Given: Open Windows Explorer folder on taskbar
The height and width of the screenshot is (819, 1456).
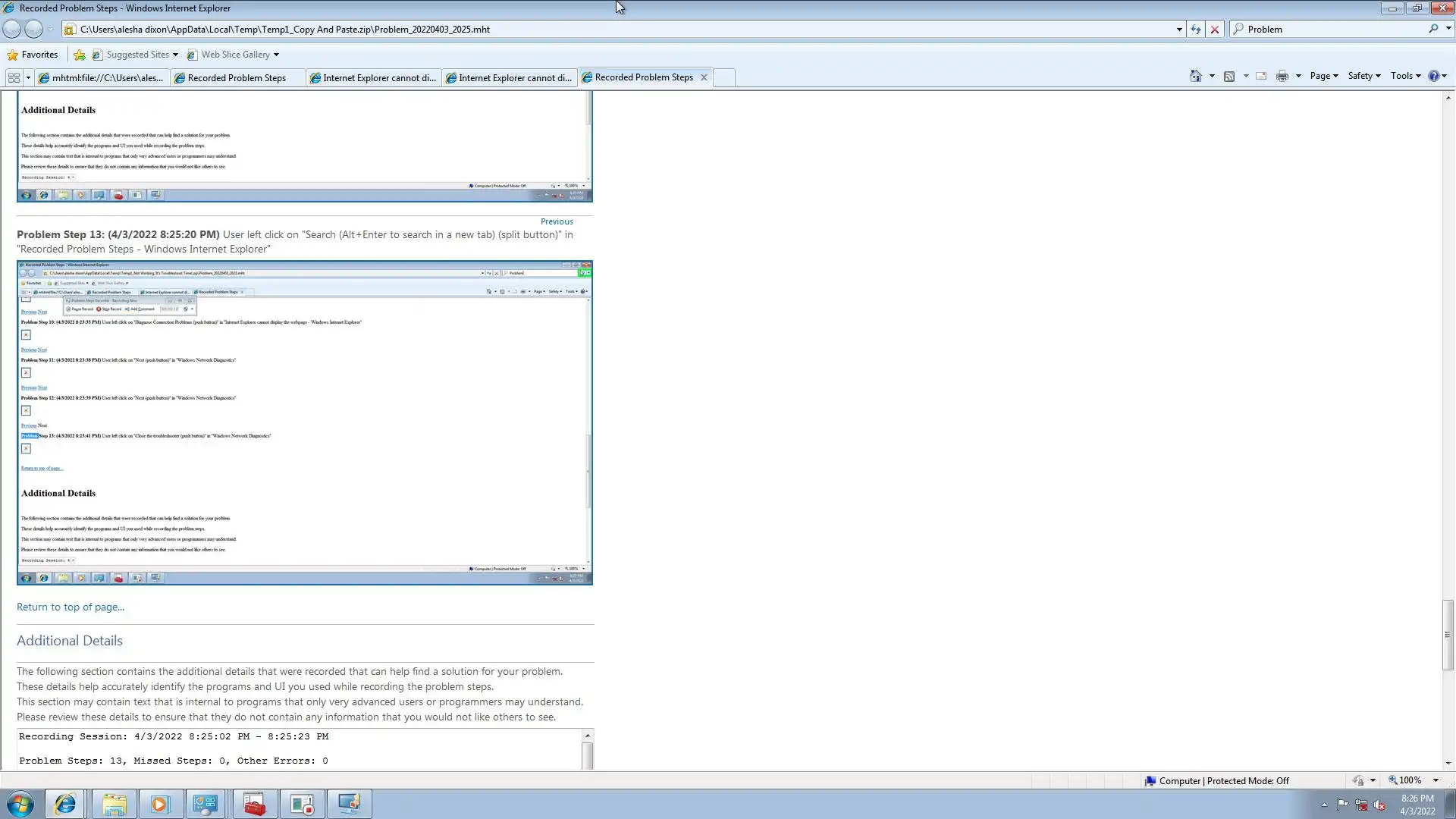Looking at the screenshot, I should [x=115, y=805].
